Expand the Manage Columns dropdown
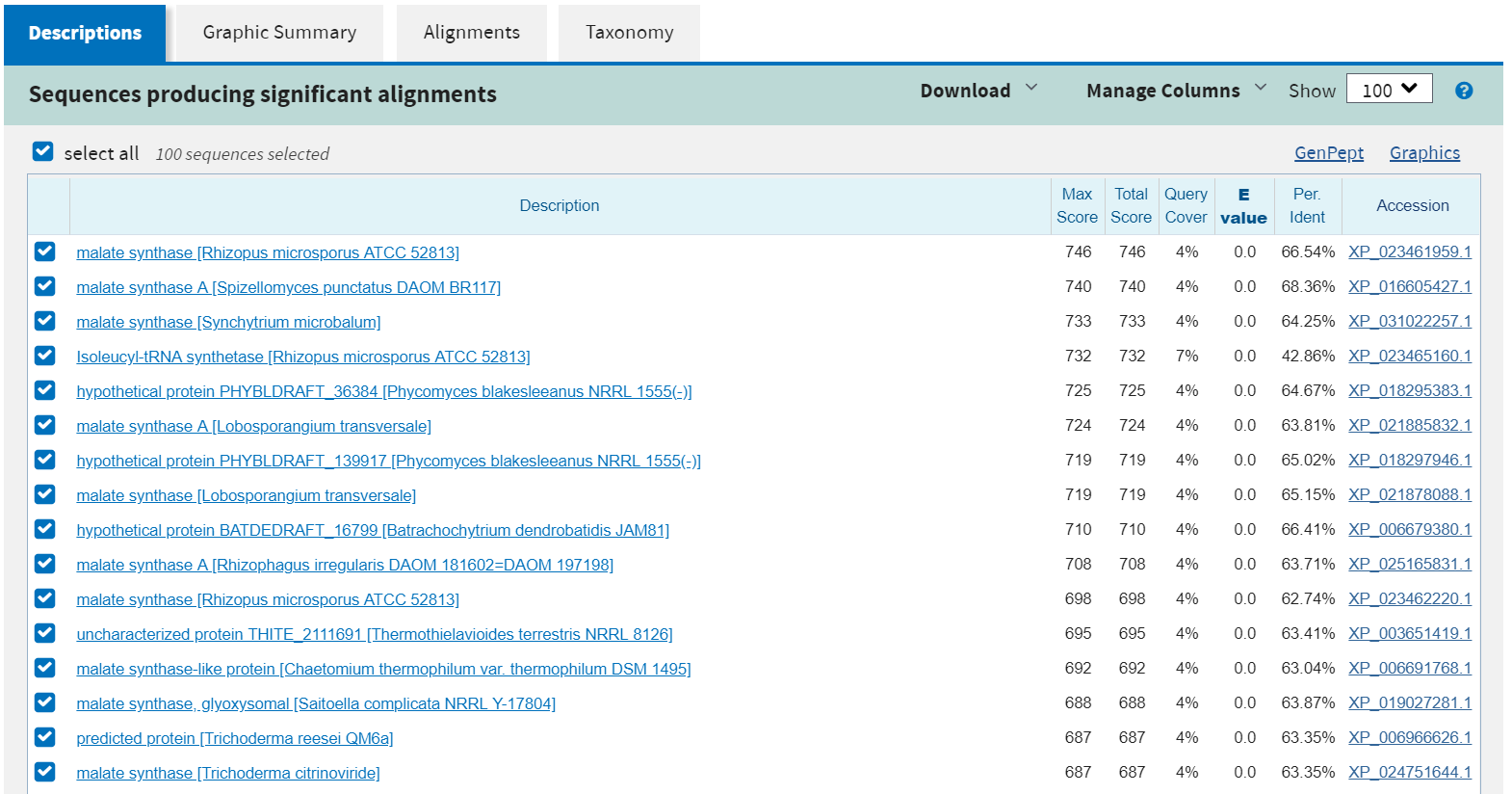The image size is (1512, 794). [1176, 91]
